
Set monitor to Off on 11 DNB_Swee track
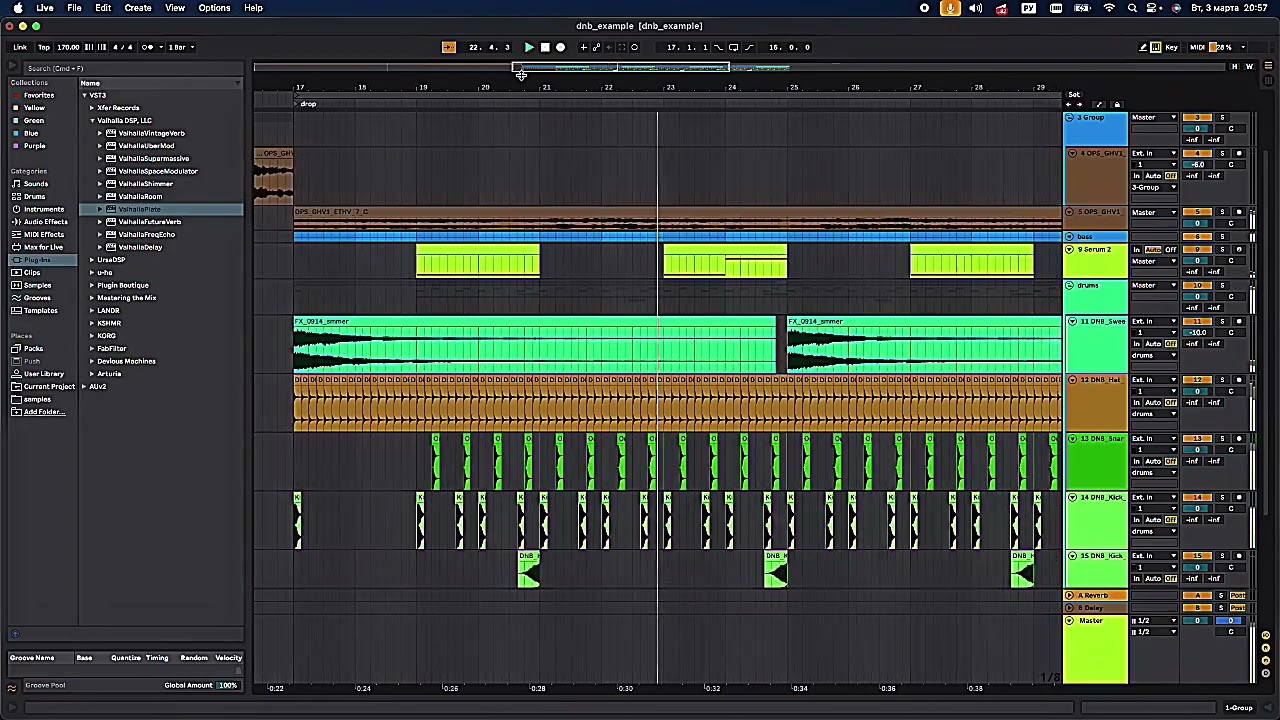1171,344
